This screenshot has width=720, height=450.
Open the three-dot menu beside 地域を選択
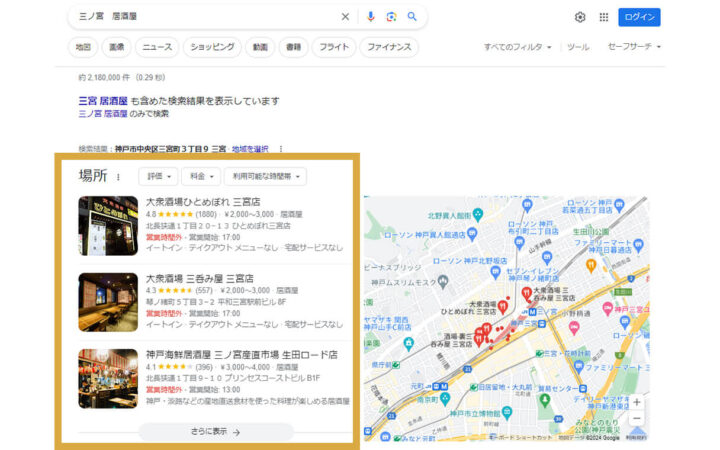pyautogui.click(x=281, y=149)
